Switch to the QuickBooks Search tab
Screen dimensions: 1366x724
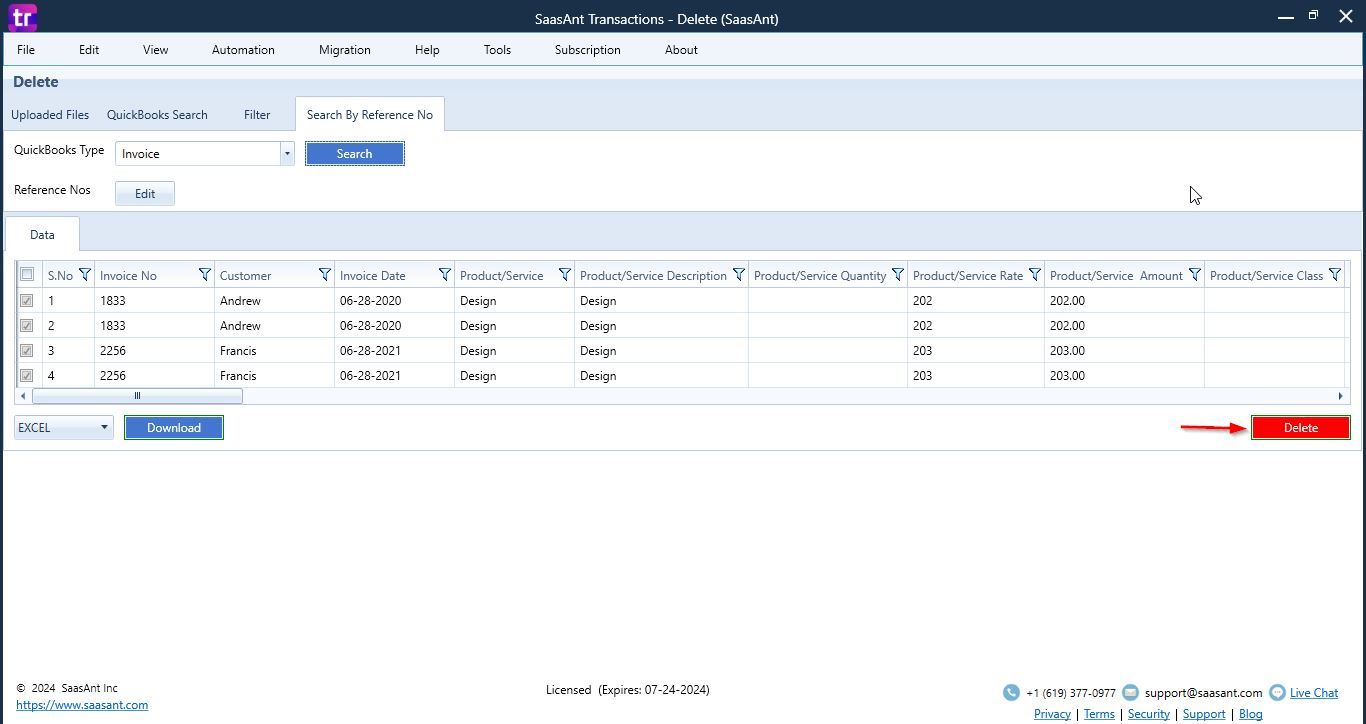(x=157, y=114)
